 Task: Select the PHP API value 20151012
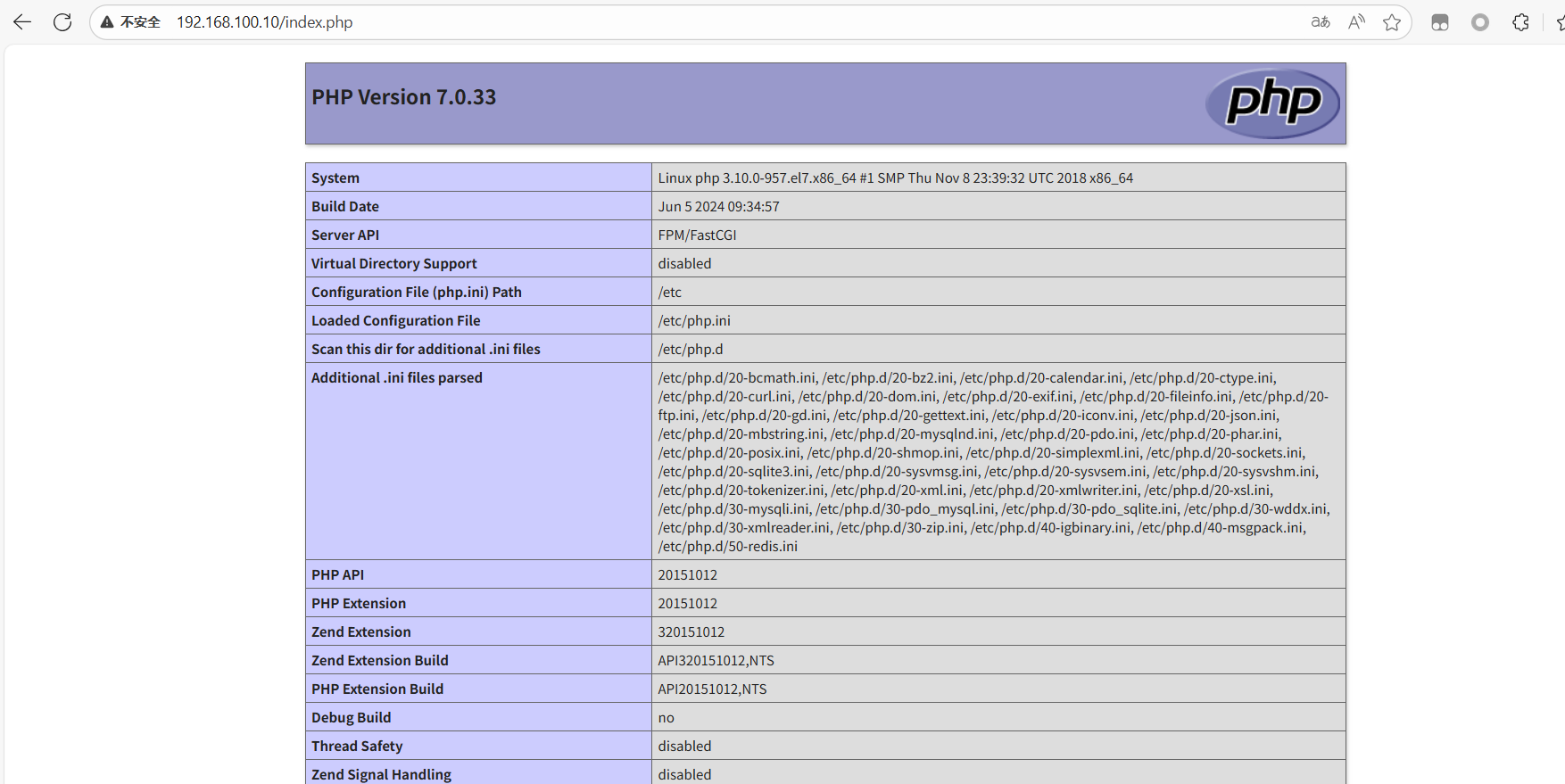(688, 574)
